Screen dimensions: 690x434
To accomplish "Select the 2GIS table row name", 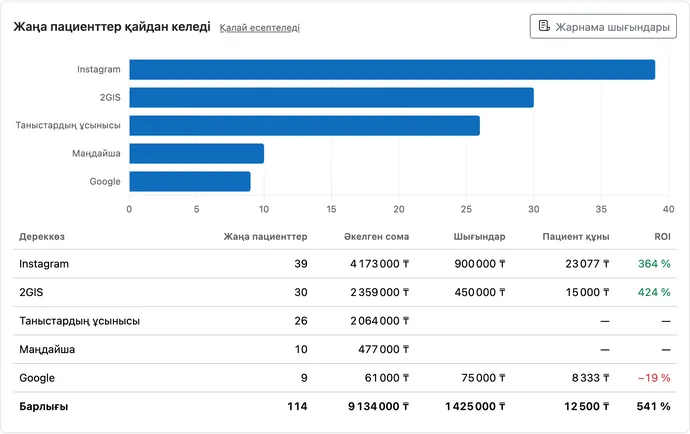I will [x=31, y=292].
